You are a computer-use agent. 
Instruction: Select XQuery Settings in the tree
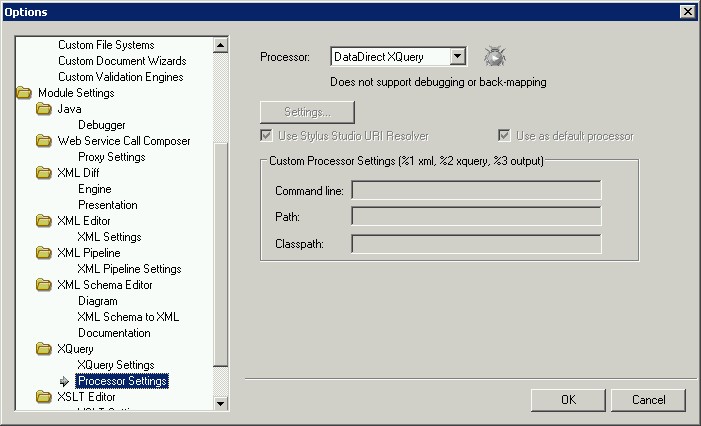pyautogui.click(x=115, y=365)
